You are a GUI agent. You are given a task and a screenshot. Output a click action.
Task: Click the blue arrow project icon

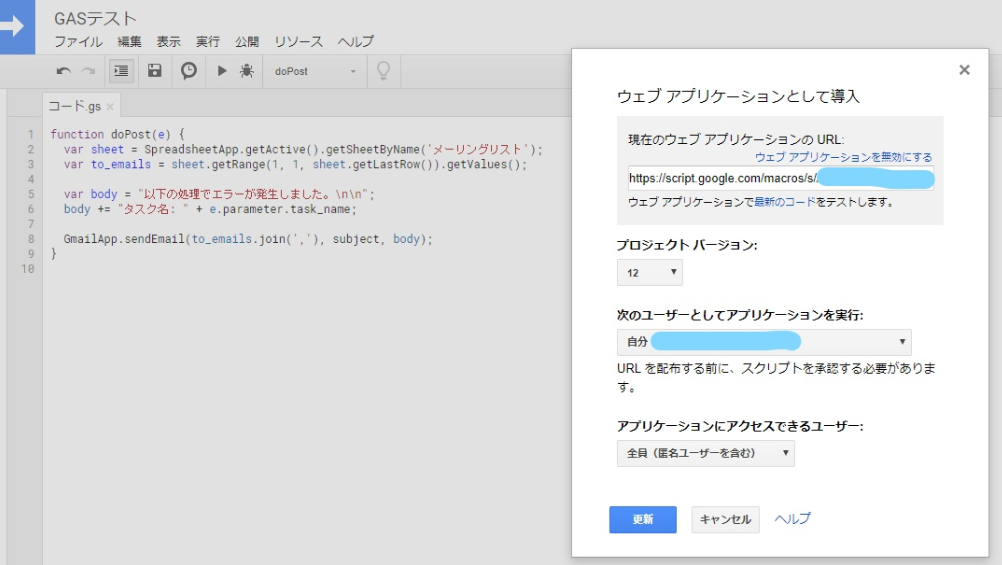17,27
